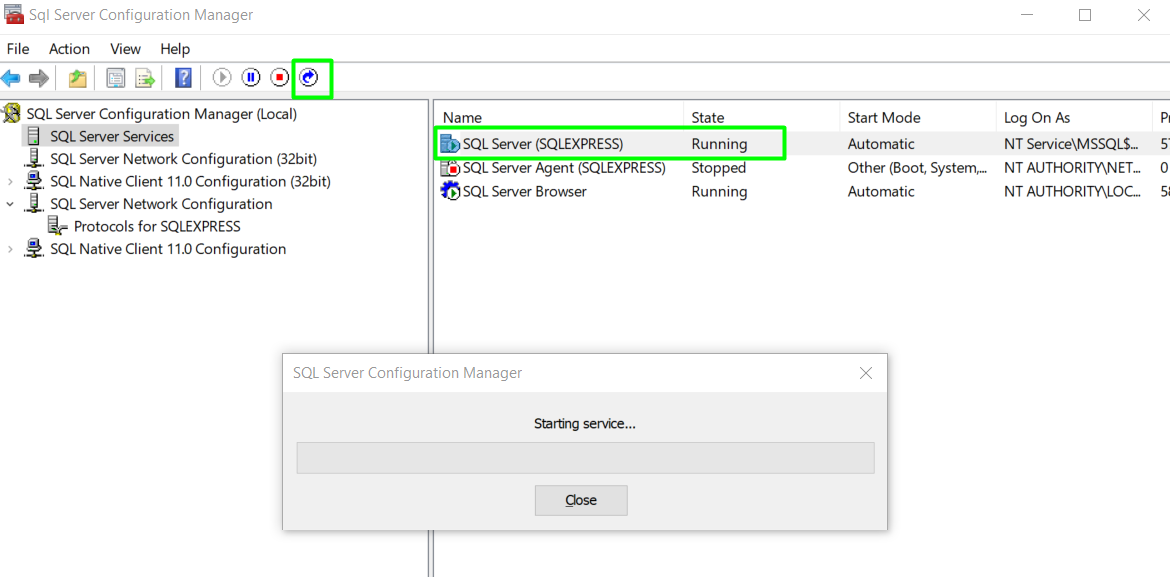Open the View menu
Image resolution: width=1170 pixels, height=577 pixels.
[125, 49]
